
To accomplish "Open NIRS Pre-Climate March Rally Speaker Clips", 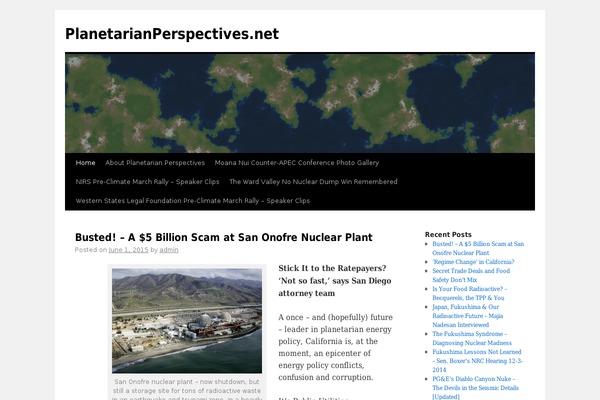I will point(147,182).
